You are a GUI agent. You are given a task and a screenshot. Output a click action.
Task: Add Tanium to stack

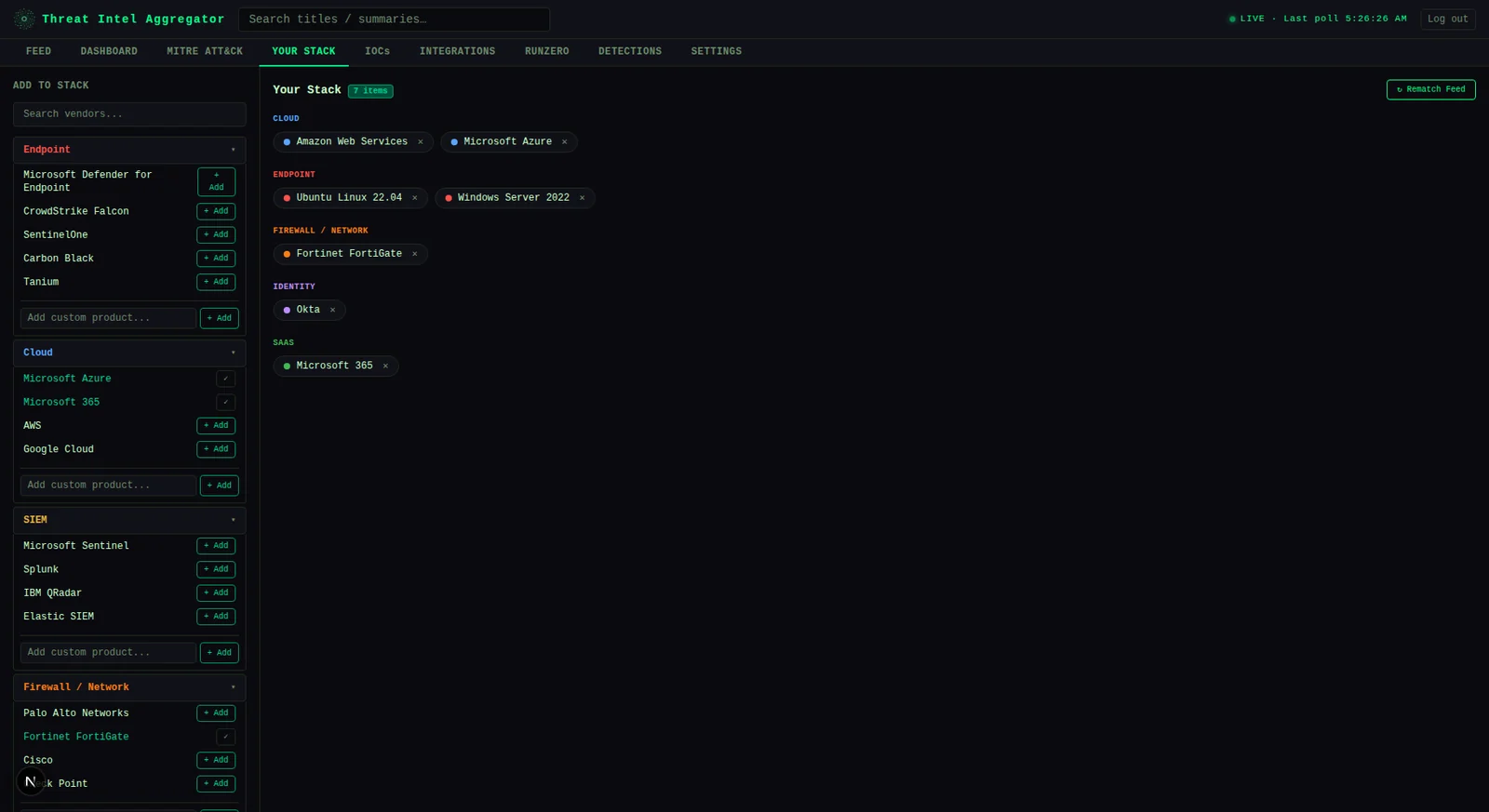(x=216, y=281)
